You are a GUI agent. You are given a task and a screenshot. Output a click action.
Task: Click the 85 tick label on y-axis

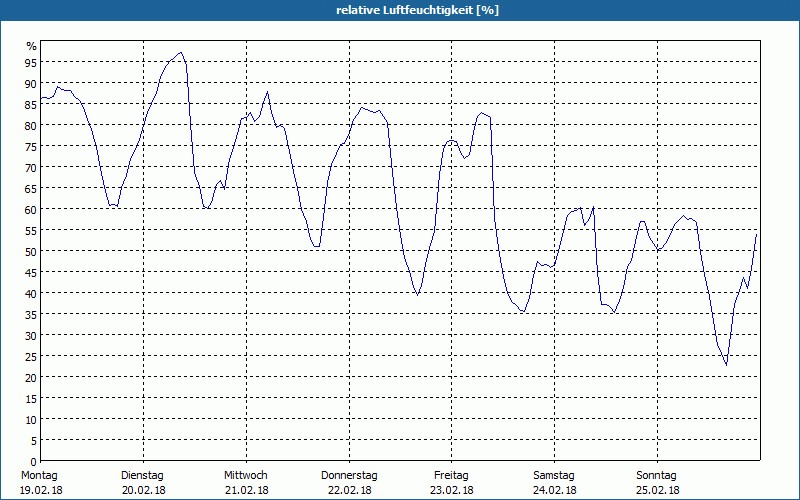pyautogui.click(x=31, y=105)
